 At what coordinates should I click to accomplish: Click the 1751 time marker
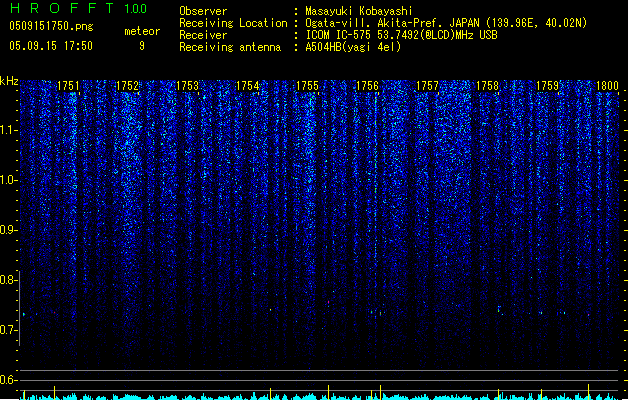click(x=68, y=86)
